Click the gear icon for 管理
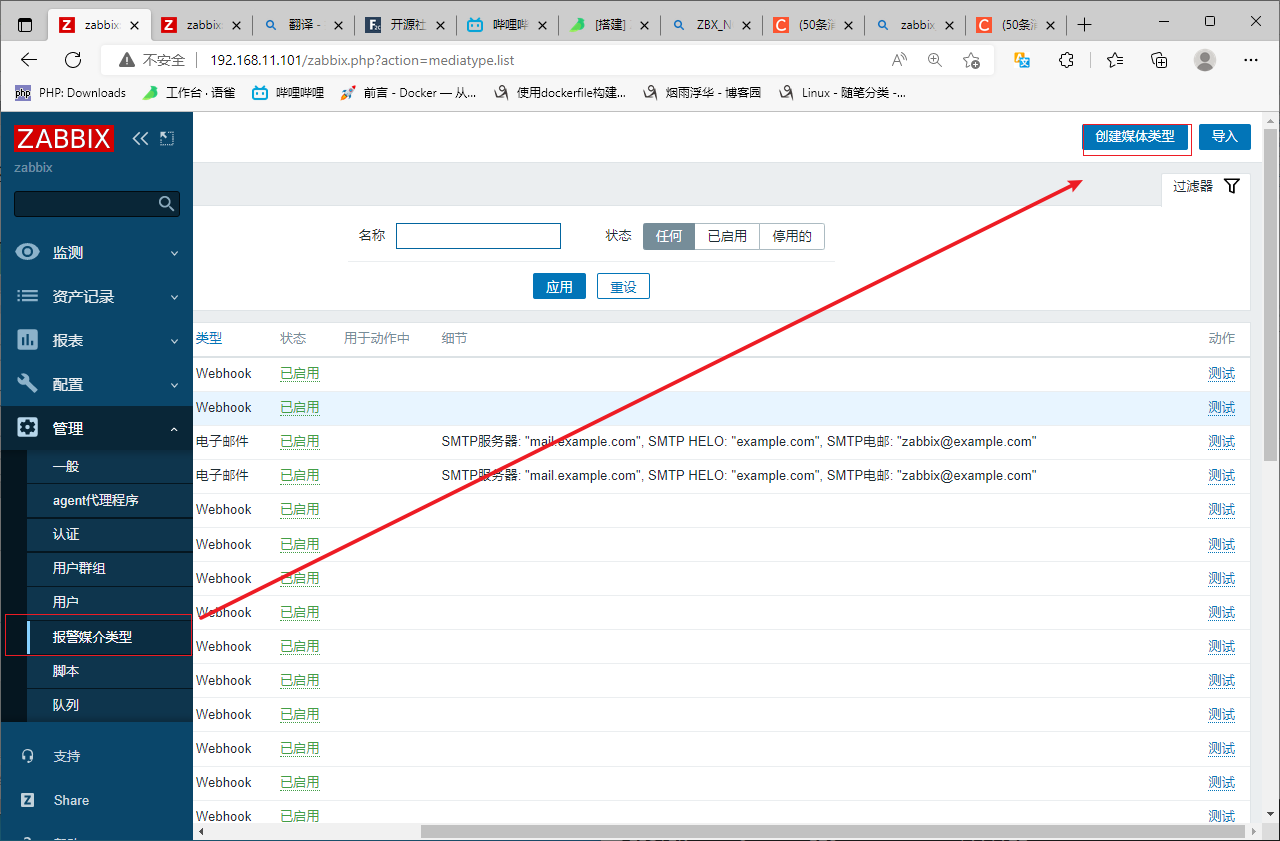The image size is (1280, 841). coord(28,428)
